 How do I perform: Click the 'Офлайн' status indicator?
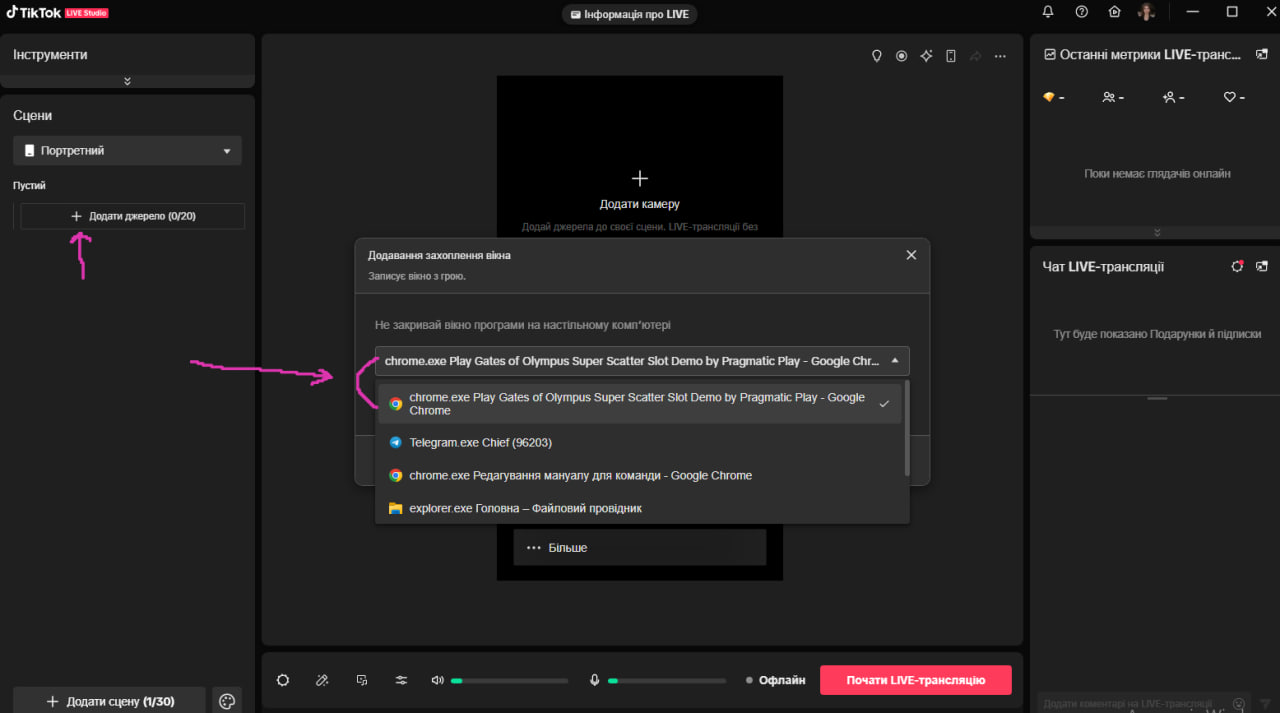pos(776,680)
